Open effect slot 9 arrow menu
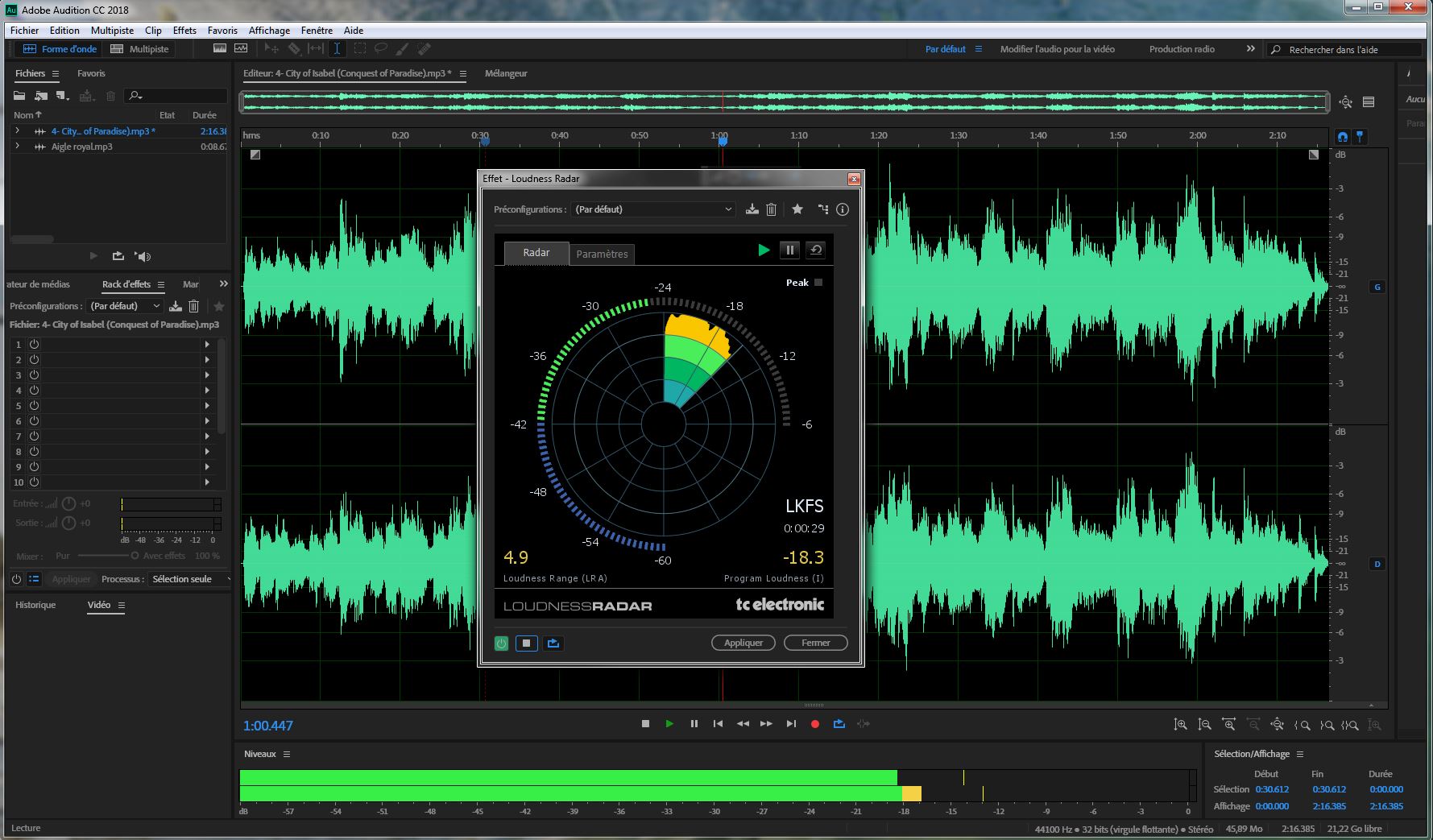 pos(207,466)
